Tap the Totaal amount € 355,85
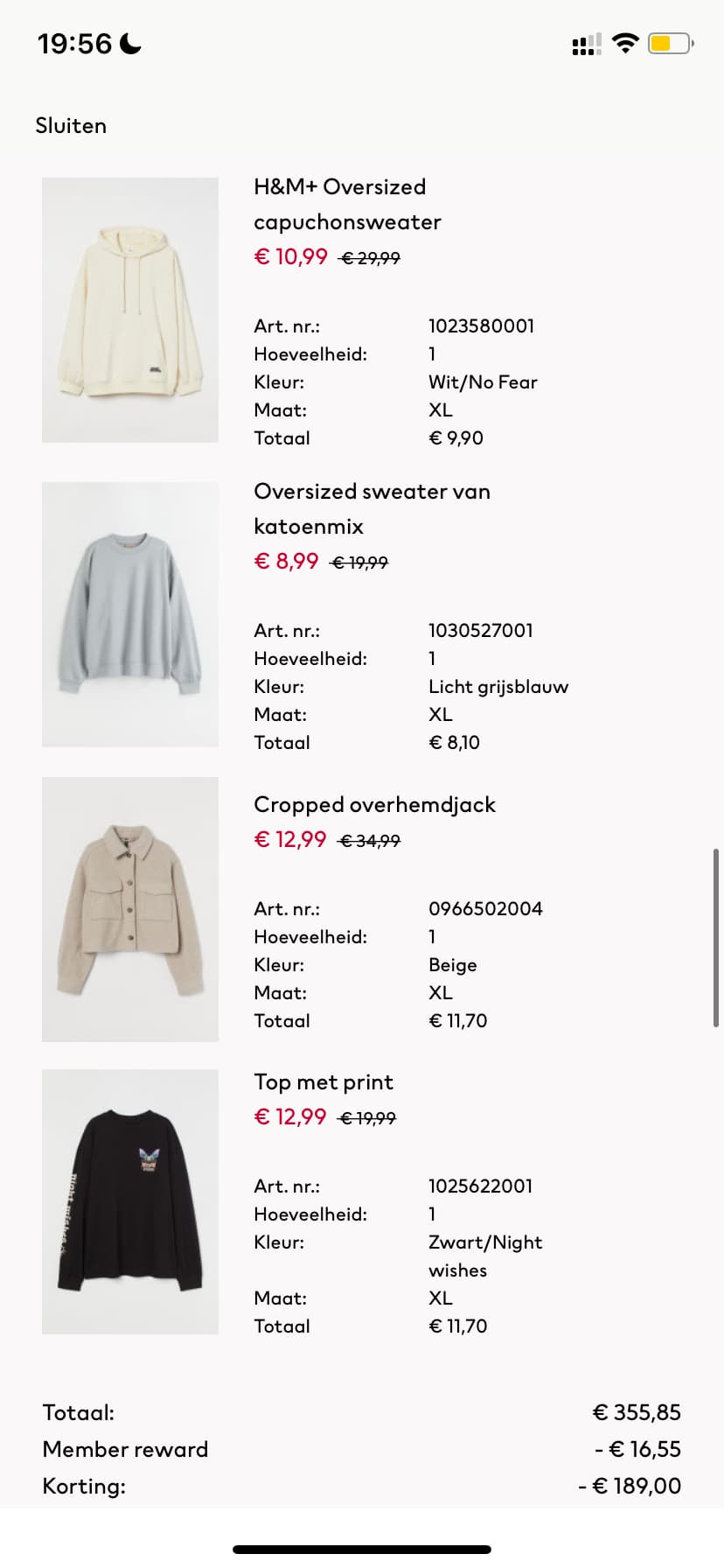Image resolution: width=724 pixels, height=1568 pixels. [x=637, y=1412]
